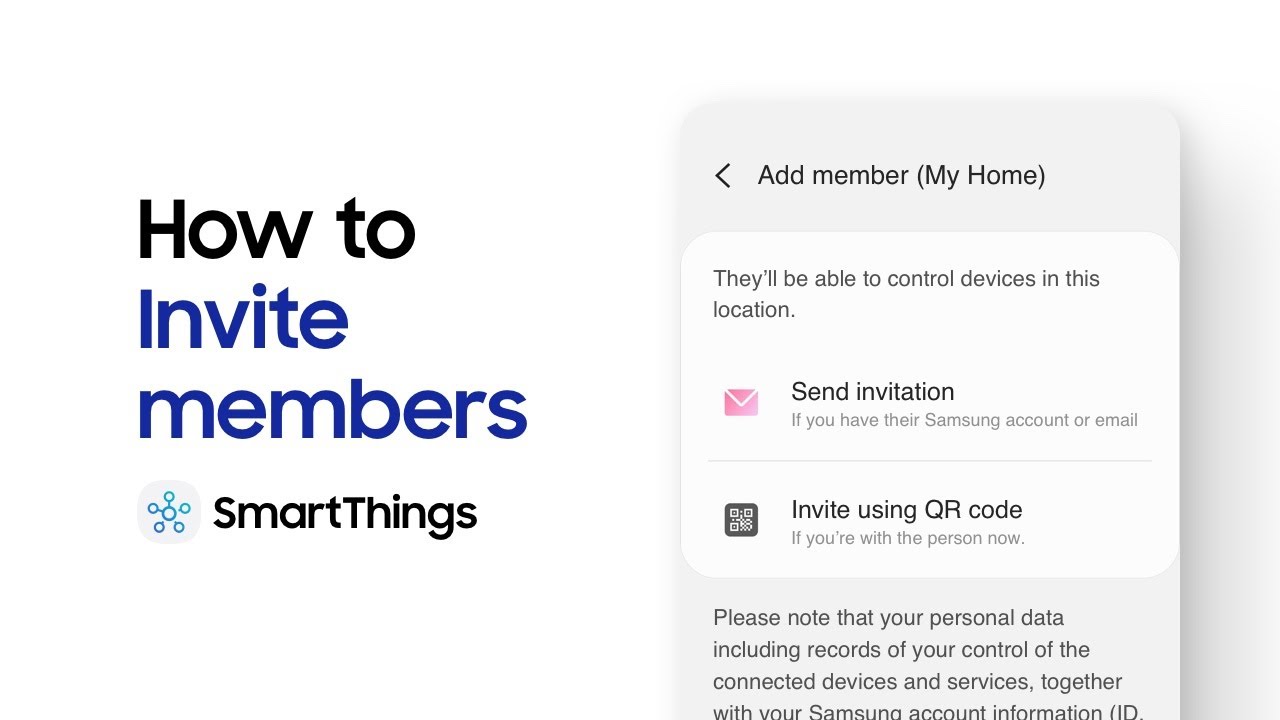The width and height of the screenshot is (1280, 720).
Task: Click the black 'How to' heading
Action: (276, 230)
